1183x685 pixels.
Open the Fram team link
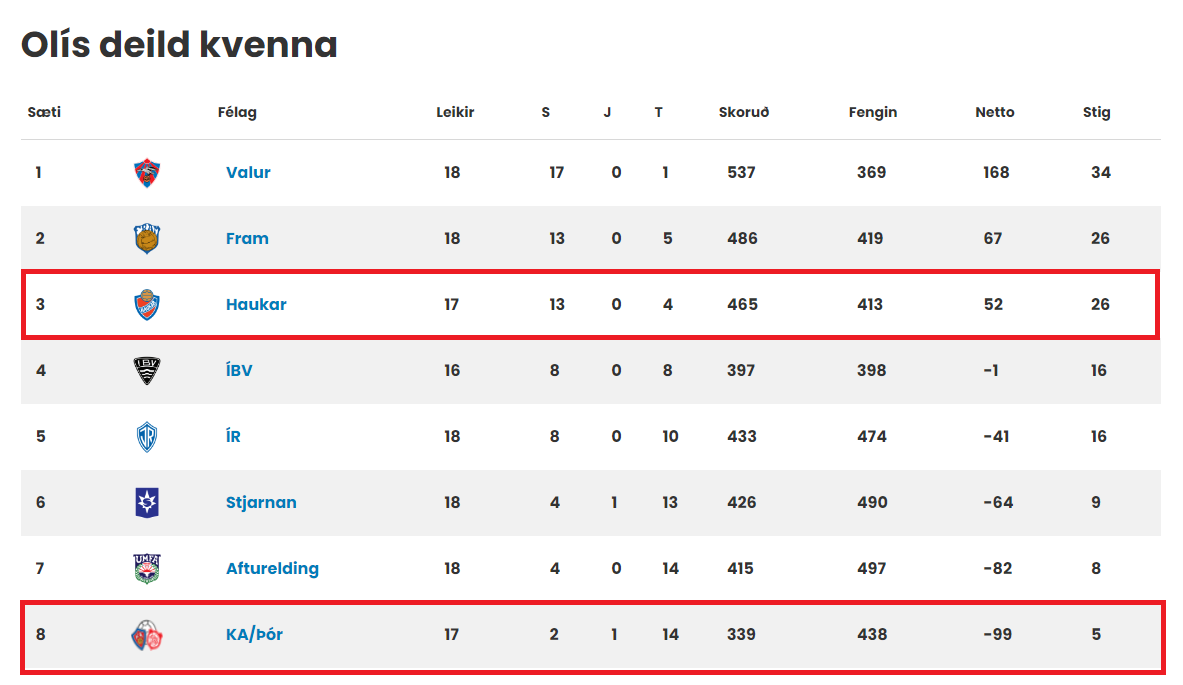click(x=247, y=238)
